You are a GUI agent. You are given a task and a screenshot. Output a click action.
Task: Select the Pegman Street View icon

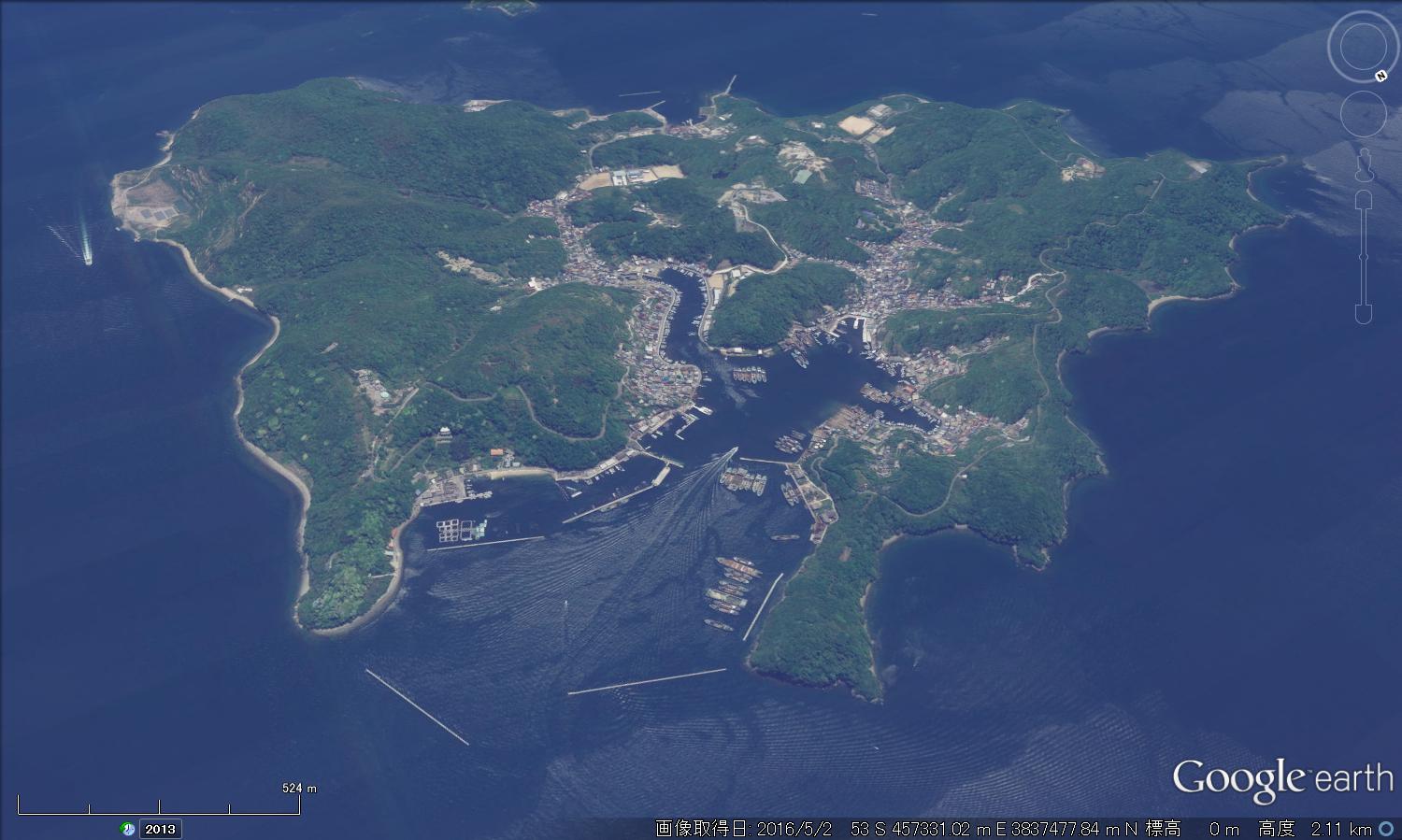tap(1364, 165)
